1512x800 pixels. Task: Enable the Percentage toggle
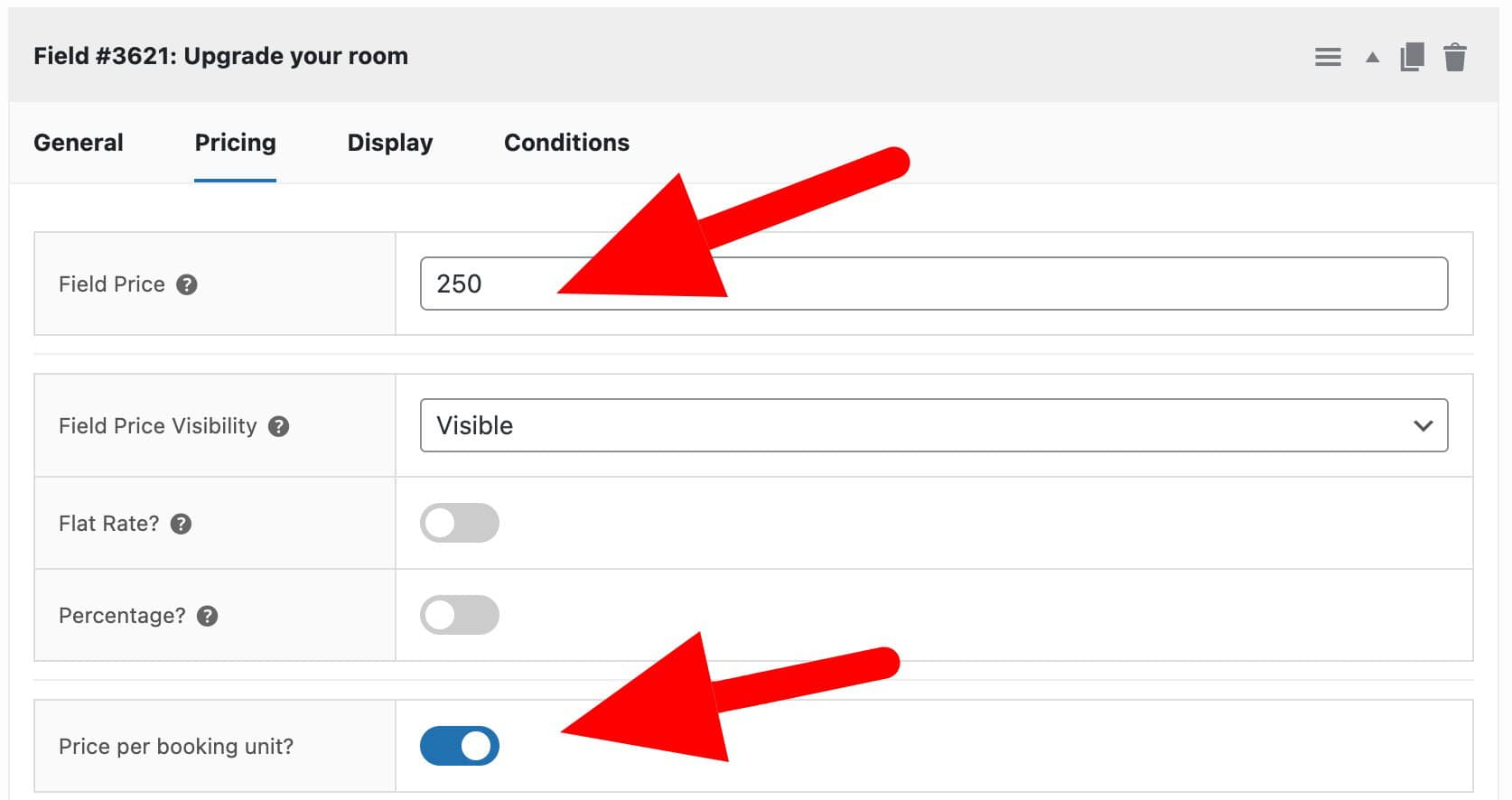point(460,615)
